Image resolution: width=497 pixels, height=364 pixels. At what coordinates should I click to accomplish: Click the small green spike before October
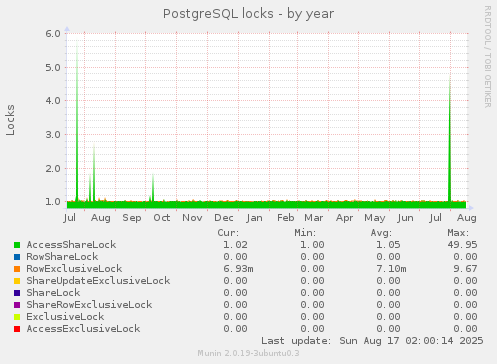(x=153, y=188)
